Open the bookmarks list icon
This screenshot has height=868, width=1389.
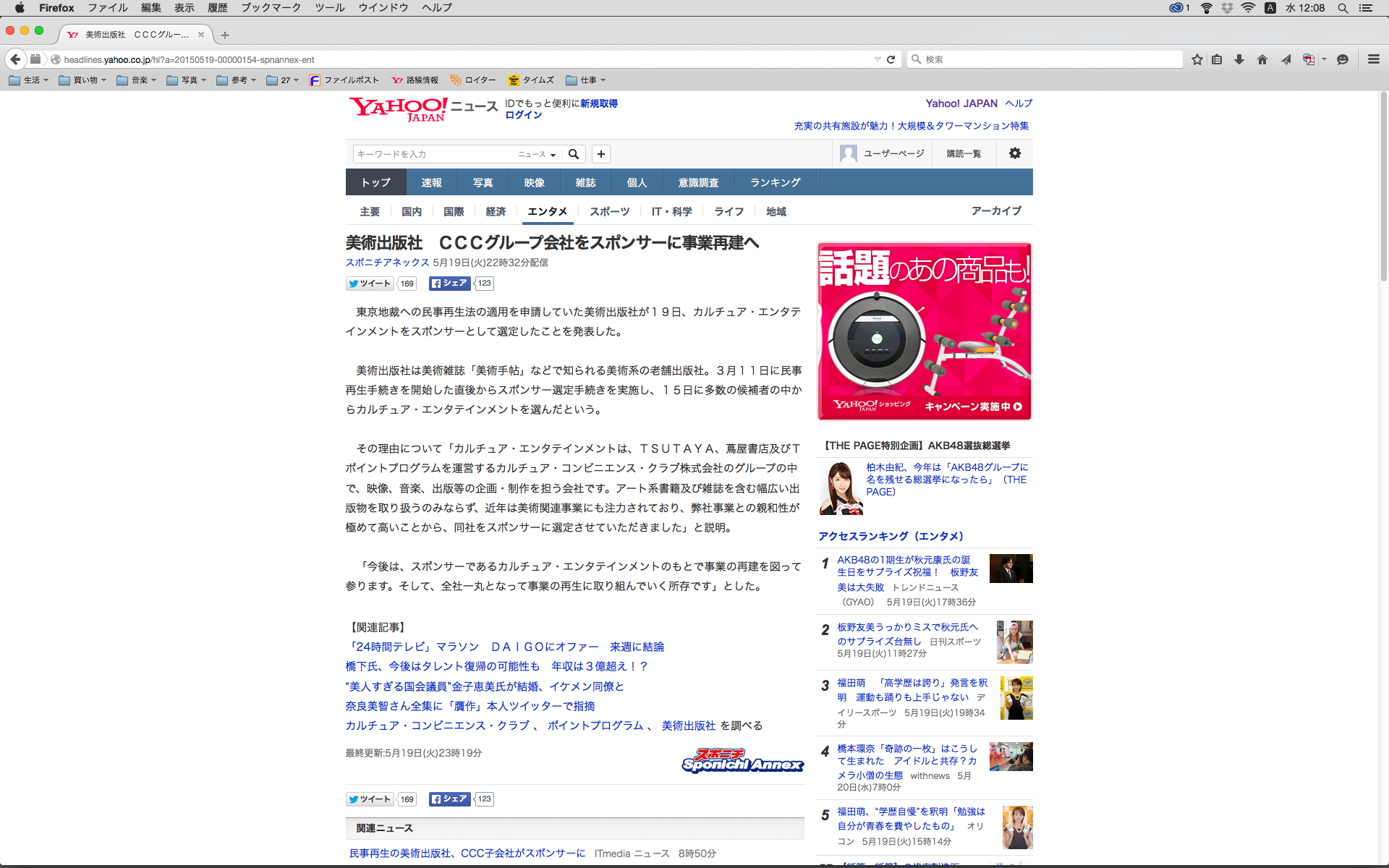1218,59
